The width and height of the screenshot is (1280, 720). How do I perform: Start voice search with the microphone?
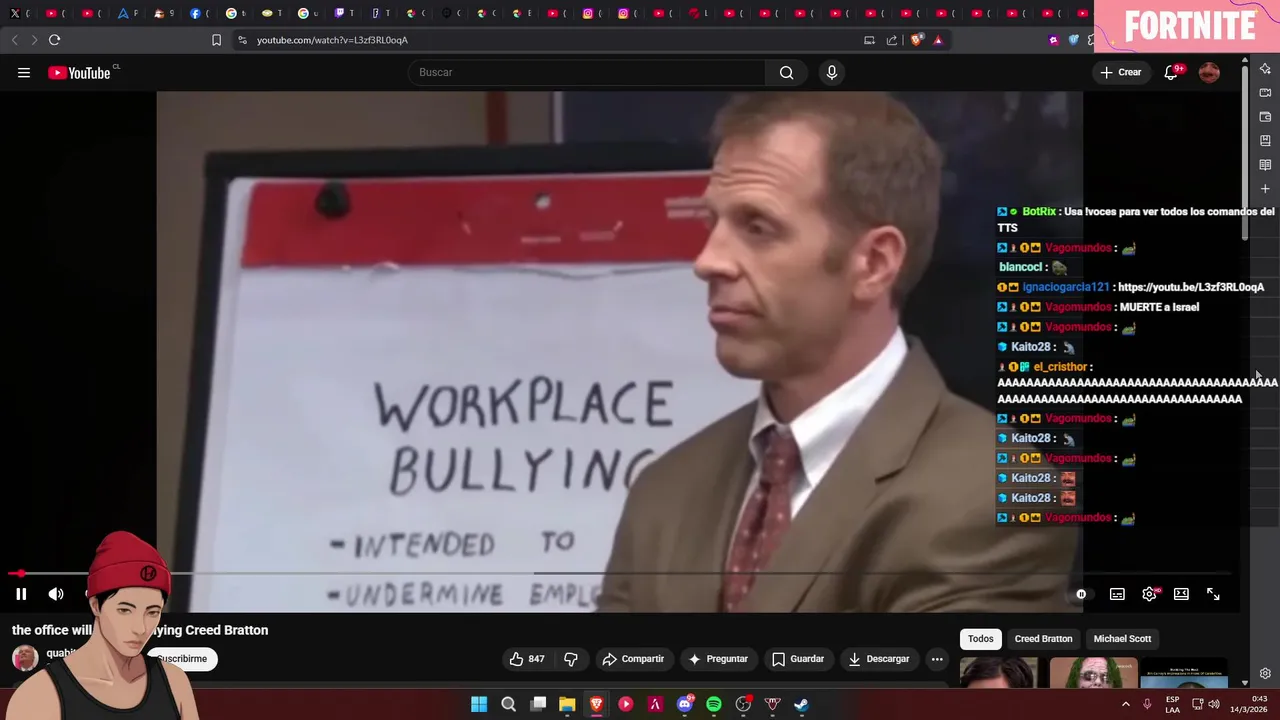[x=831, y=72]
